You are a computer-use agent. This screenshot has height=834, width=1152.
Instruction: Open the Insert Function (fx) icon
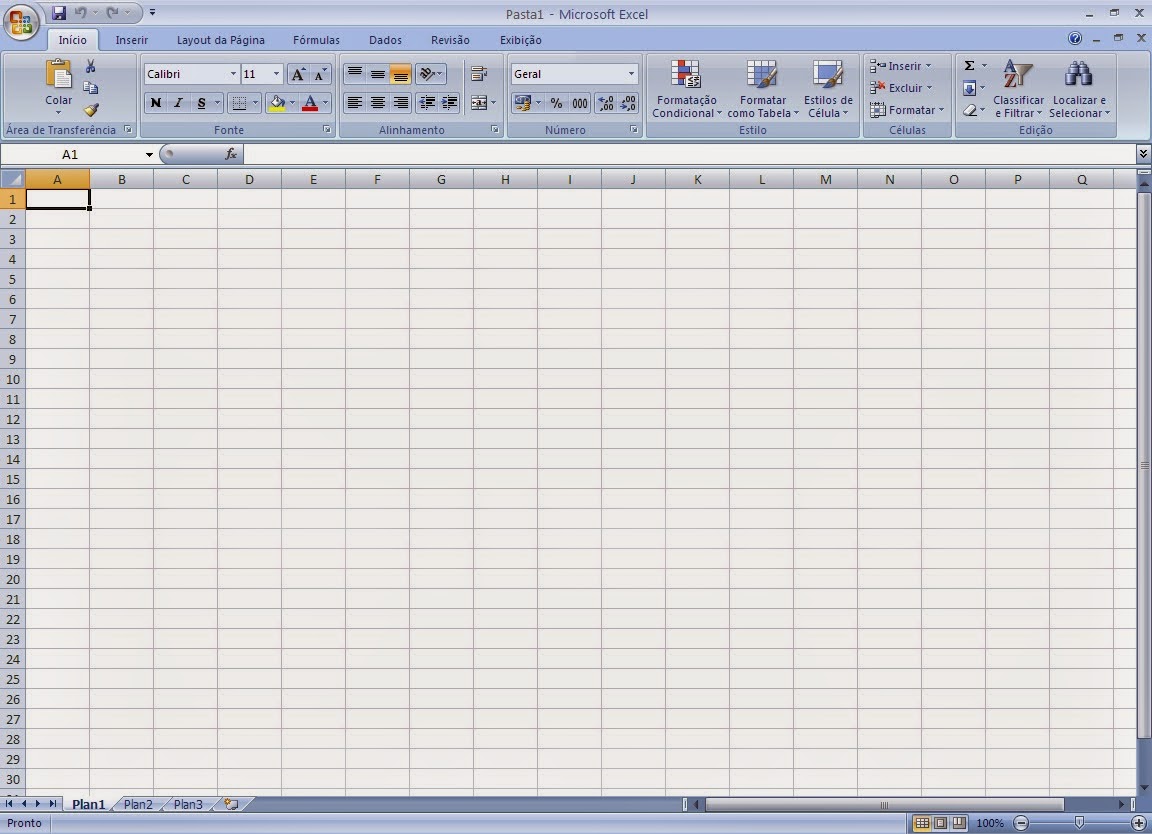click(x=232, y=154)
